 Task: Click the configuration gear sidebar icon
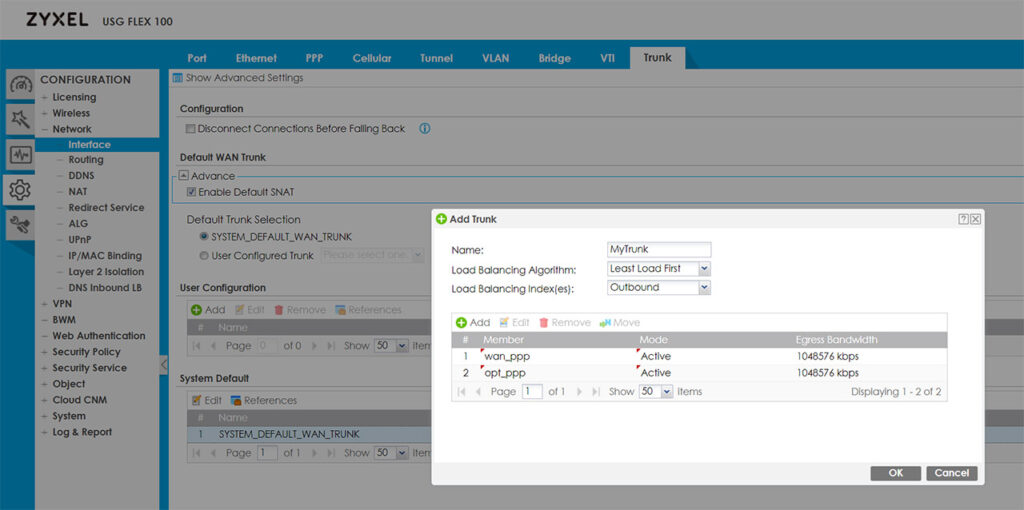20,190
